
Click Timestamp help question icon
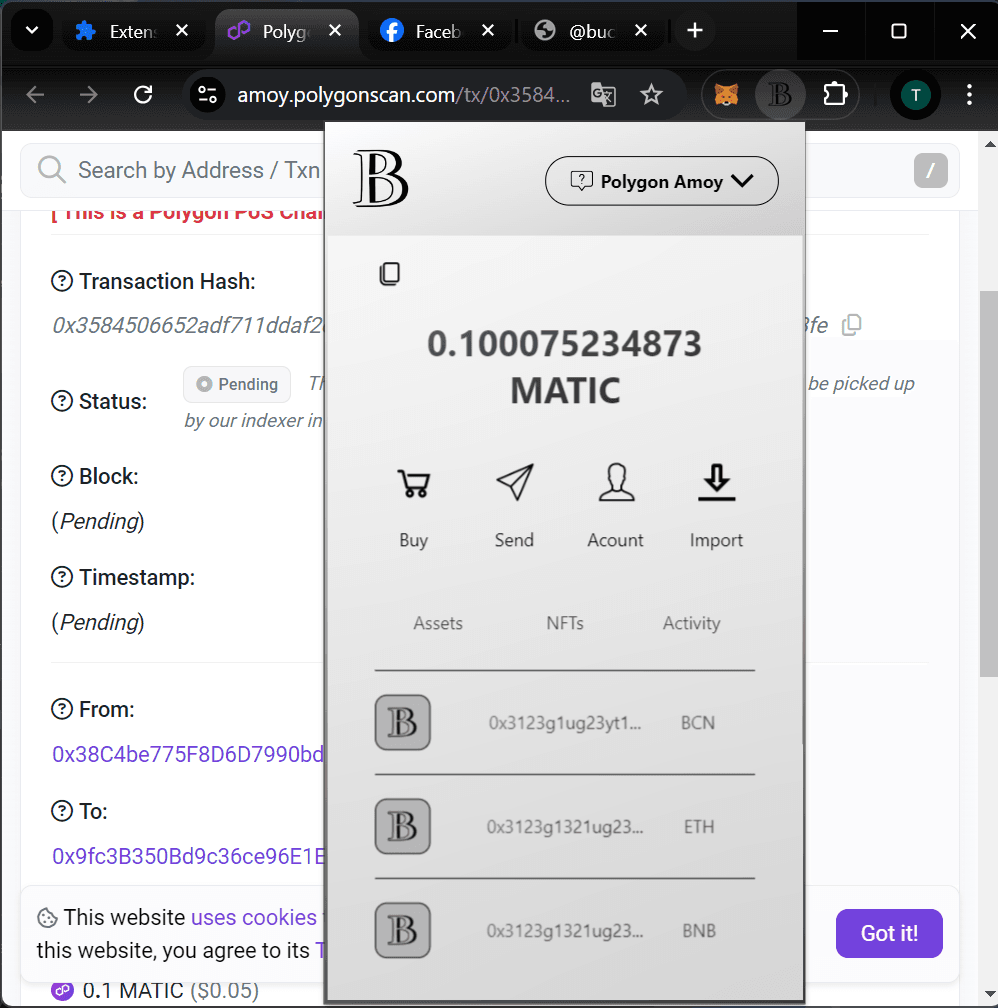coord(62,577)
